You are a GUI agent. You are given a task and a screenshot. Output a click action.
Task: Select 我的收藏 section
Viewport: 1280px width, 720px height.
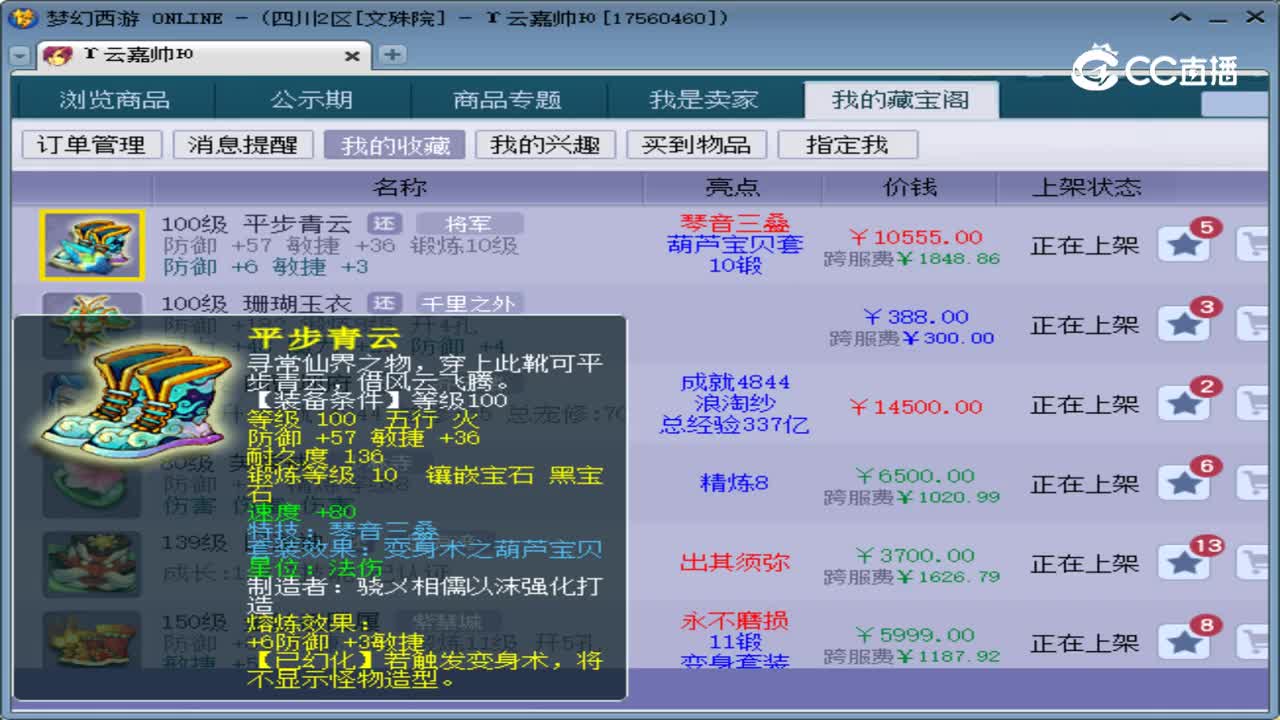click(x=394, y=145)
